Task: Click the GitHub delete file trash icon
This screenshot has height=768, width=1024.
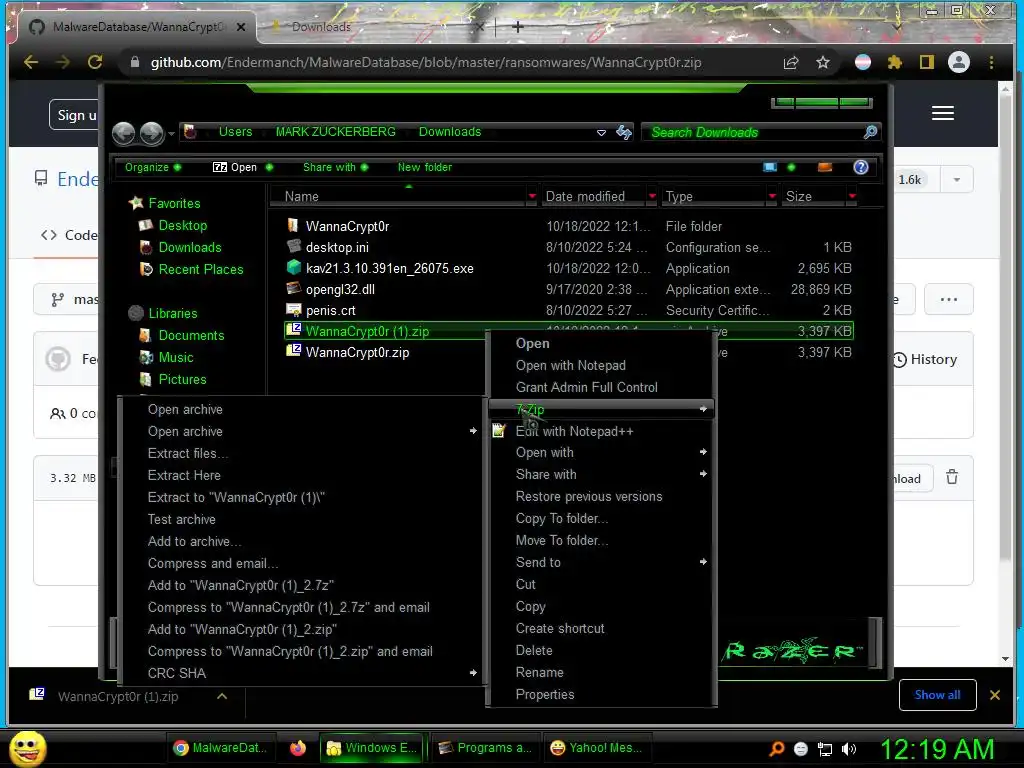Action: click(x=952, y=477)
